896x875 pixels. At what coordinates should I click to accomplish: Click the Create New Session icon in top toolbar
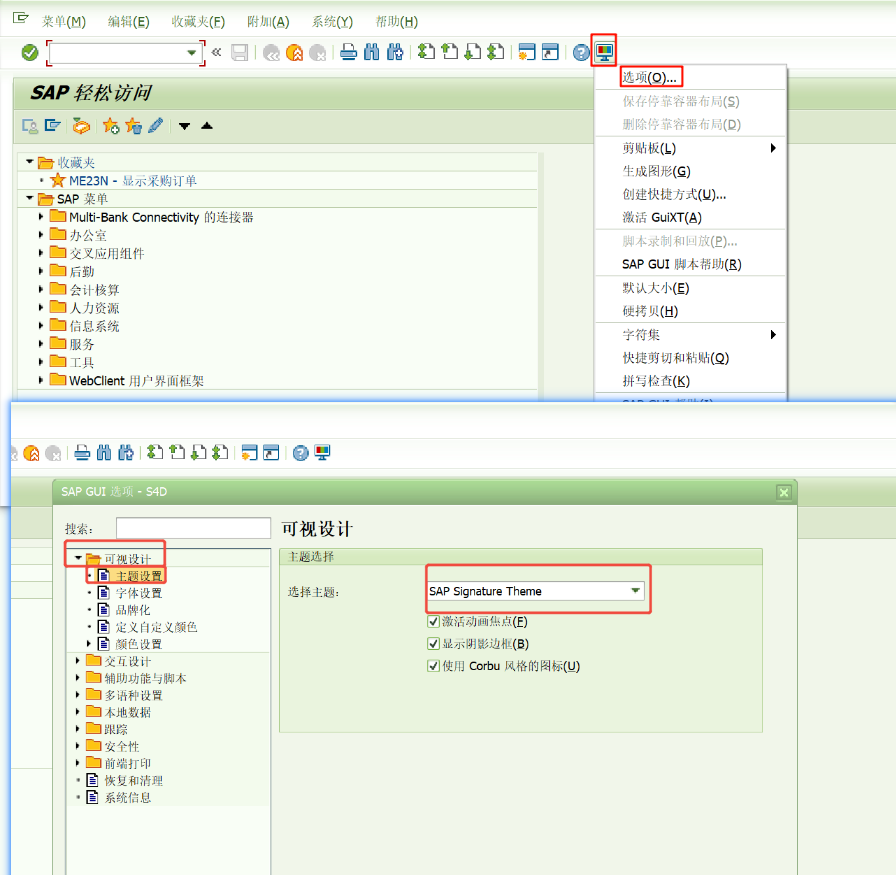click(526, 52)
